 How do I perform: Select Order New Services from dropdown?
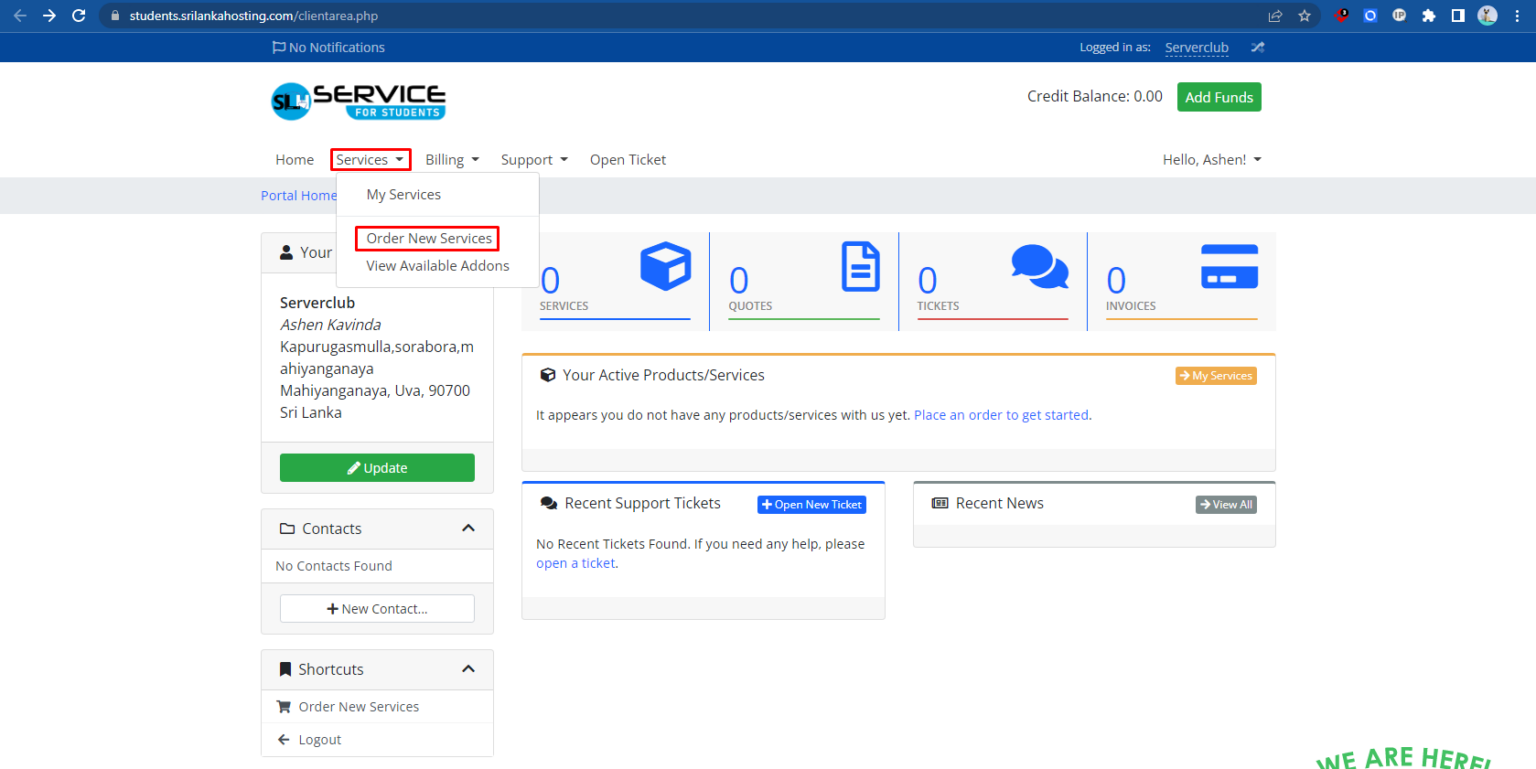pos(428,238)
